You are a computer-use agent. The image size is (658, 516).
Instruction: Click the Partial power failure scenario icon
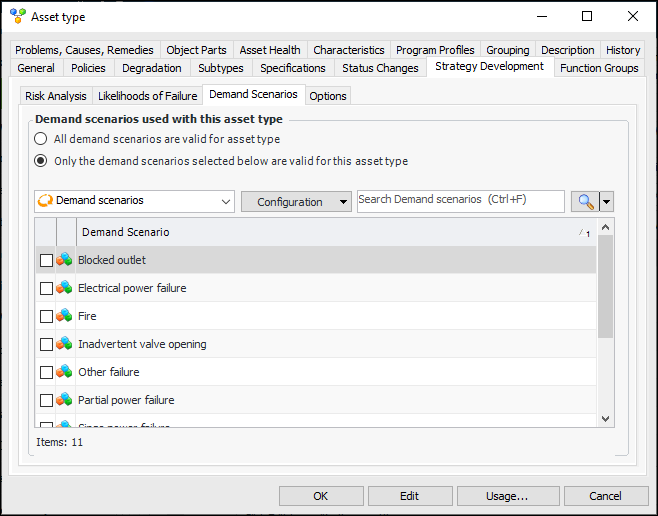(x=64, y=400)
